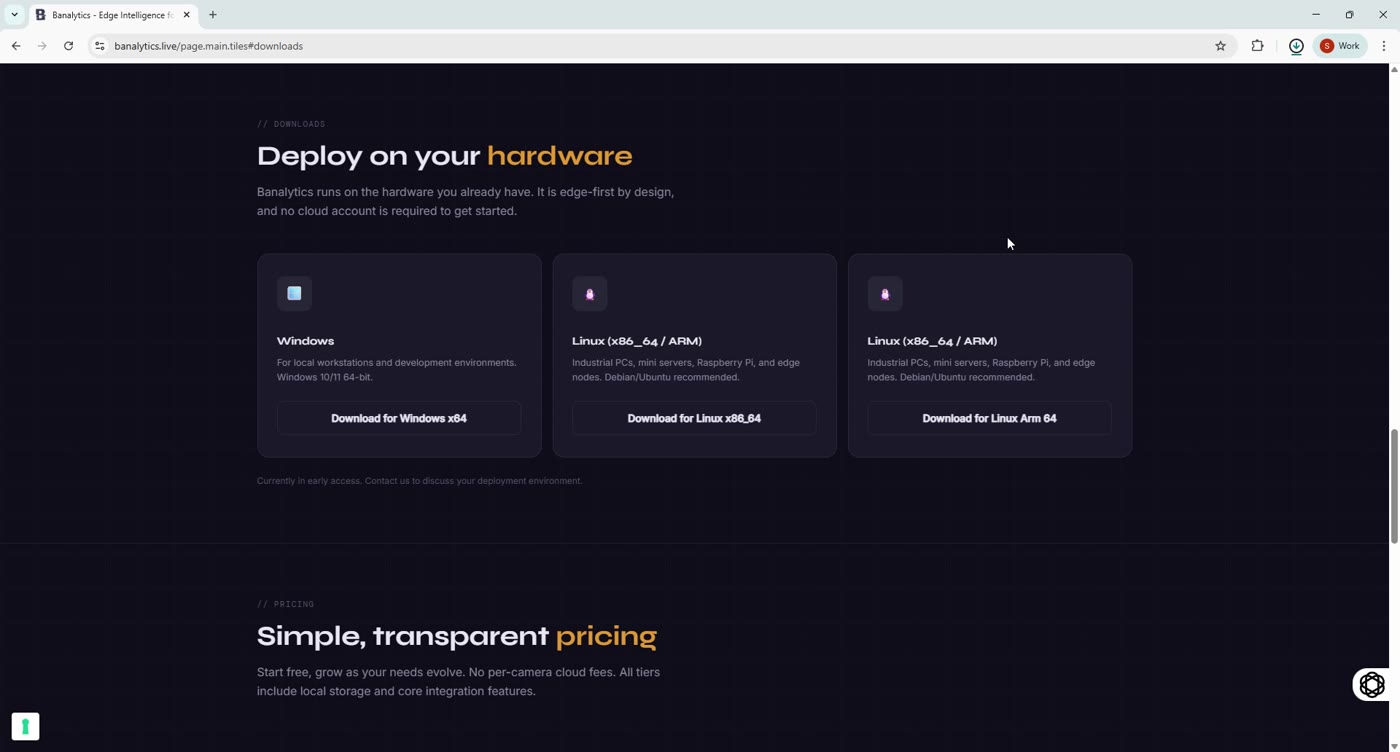
Task: Open the browser Downloads icon
Action: click(1296, 46)
